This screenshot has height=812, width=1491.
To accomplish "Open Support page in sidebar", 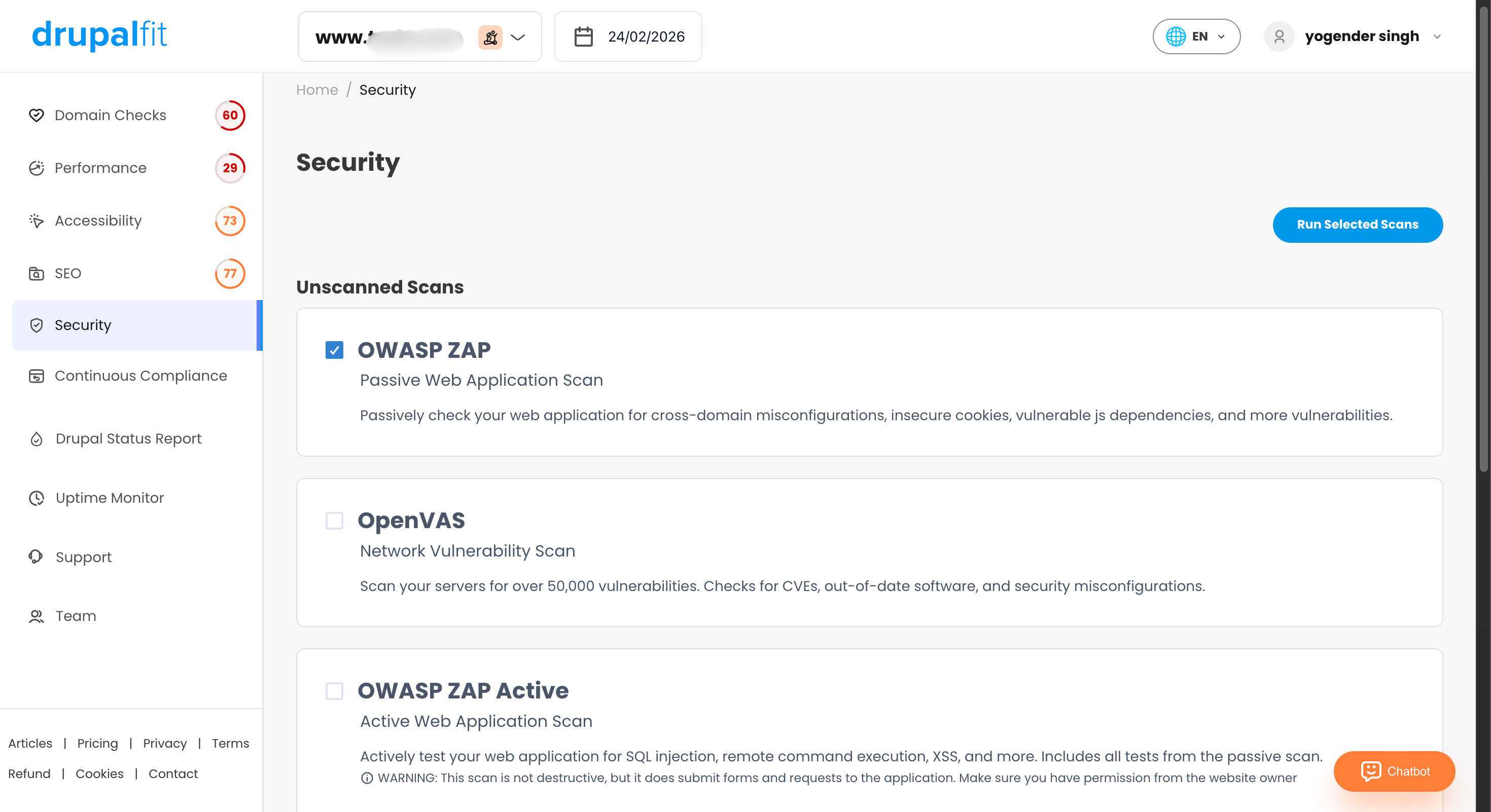I will 84,557.
